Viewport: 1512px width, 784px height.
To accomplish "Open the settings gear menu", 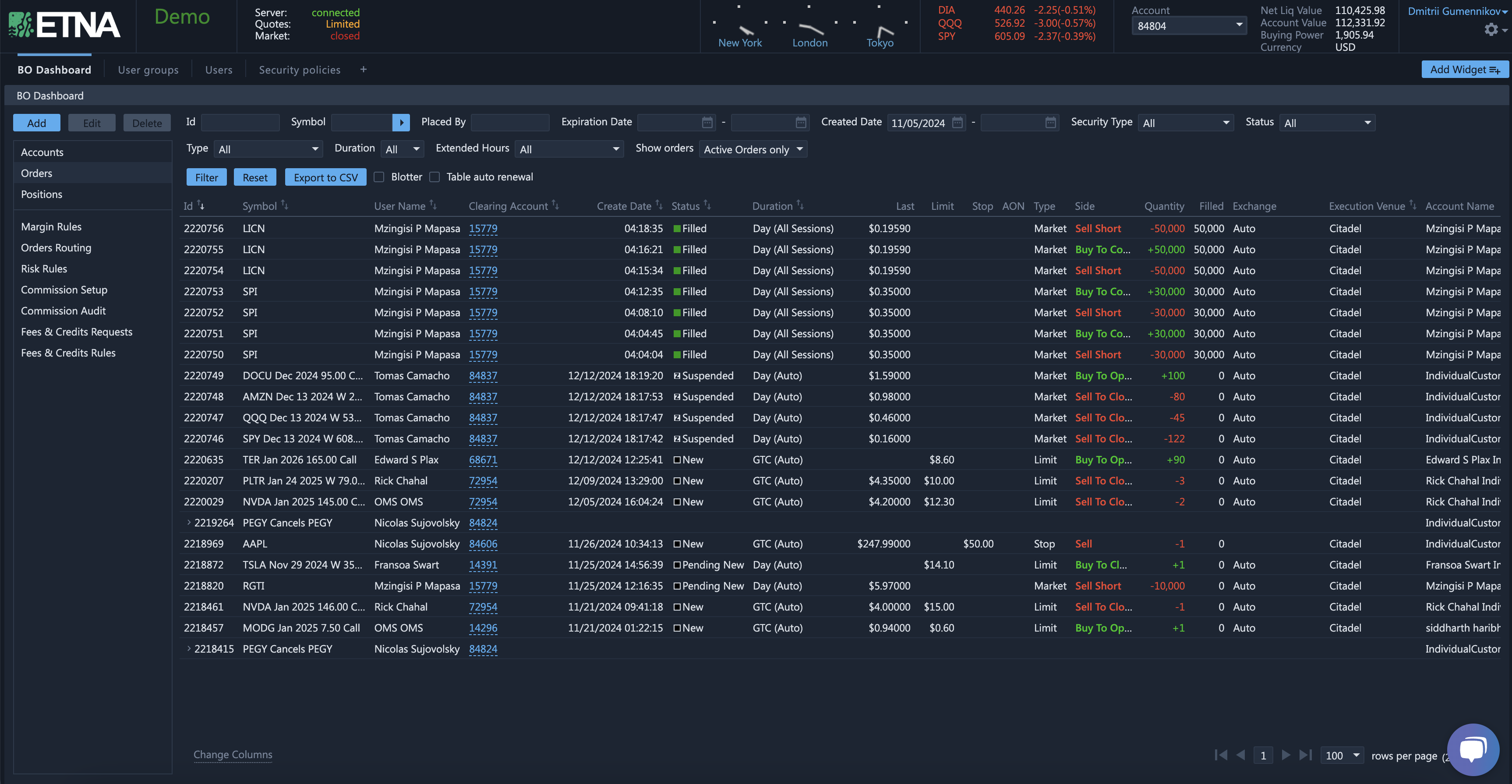I will click(x=1491, y=29).
